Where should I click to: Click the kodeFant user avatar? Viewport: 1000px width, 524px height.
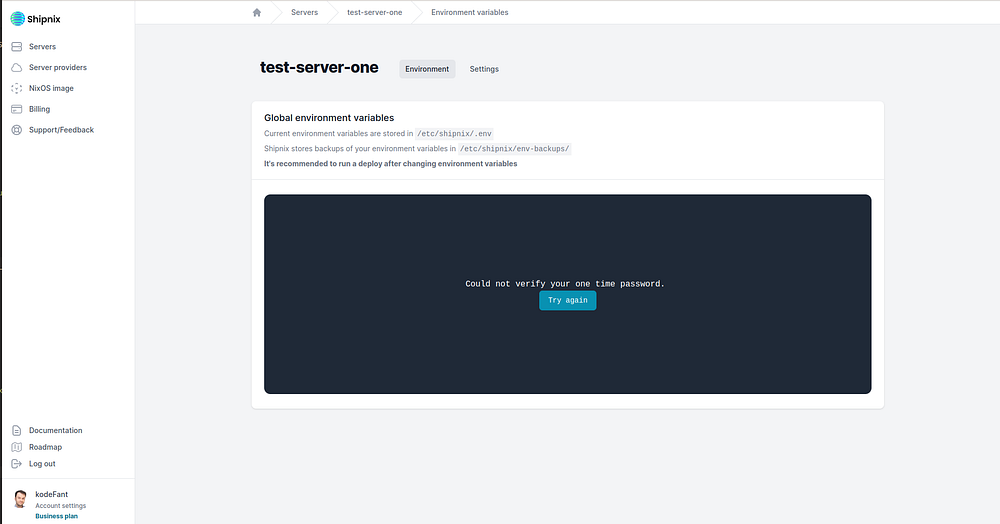(20, 499)
